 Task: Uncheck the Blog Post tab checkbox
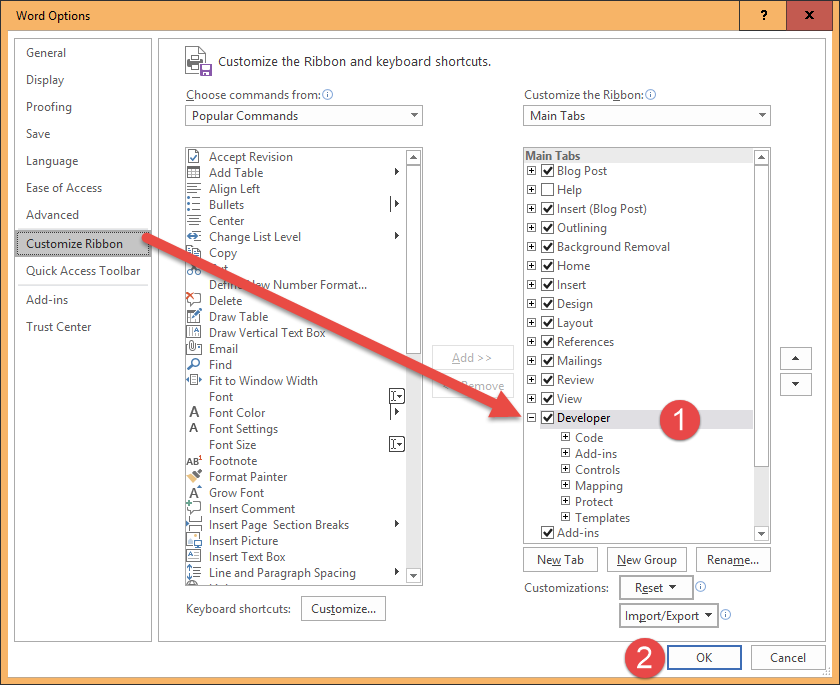pyautogui.click(x=548, y=171)
